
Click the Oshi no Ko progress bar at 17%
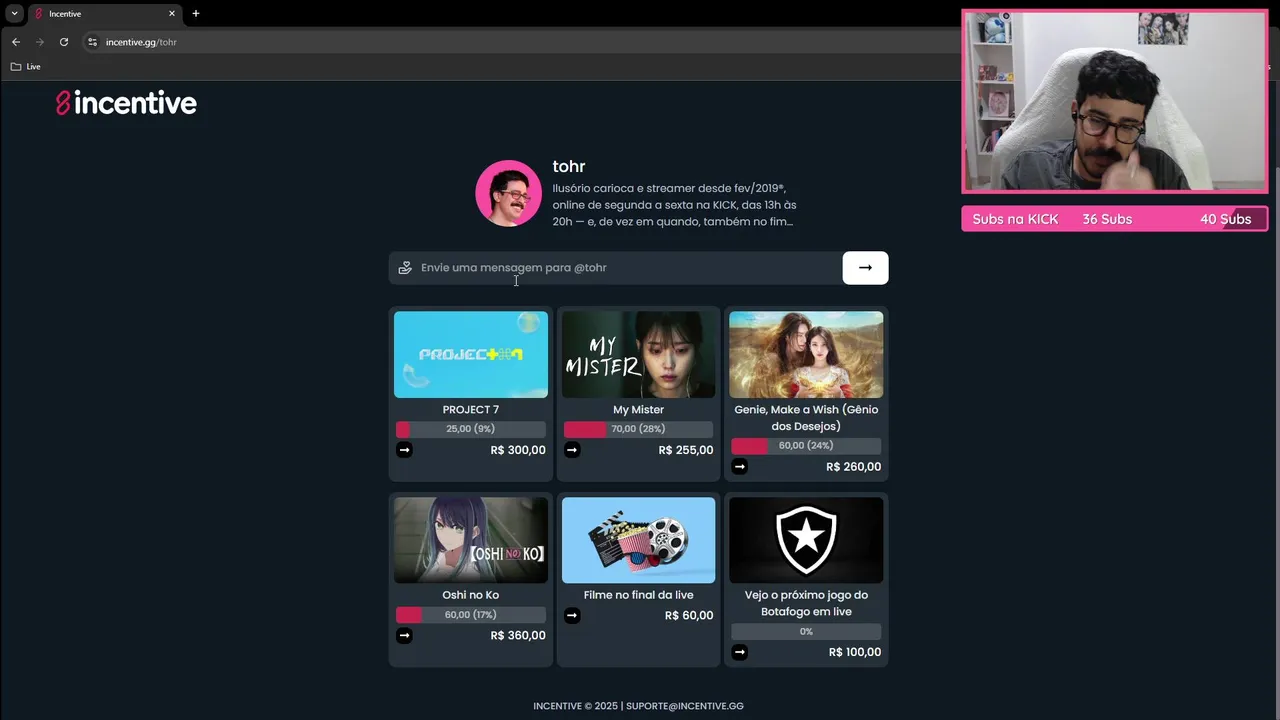tap(471, 615)
